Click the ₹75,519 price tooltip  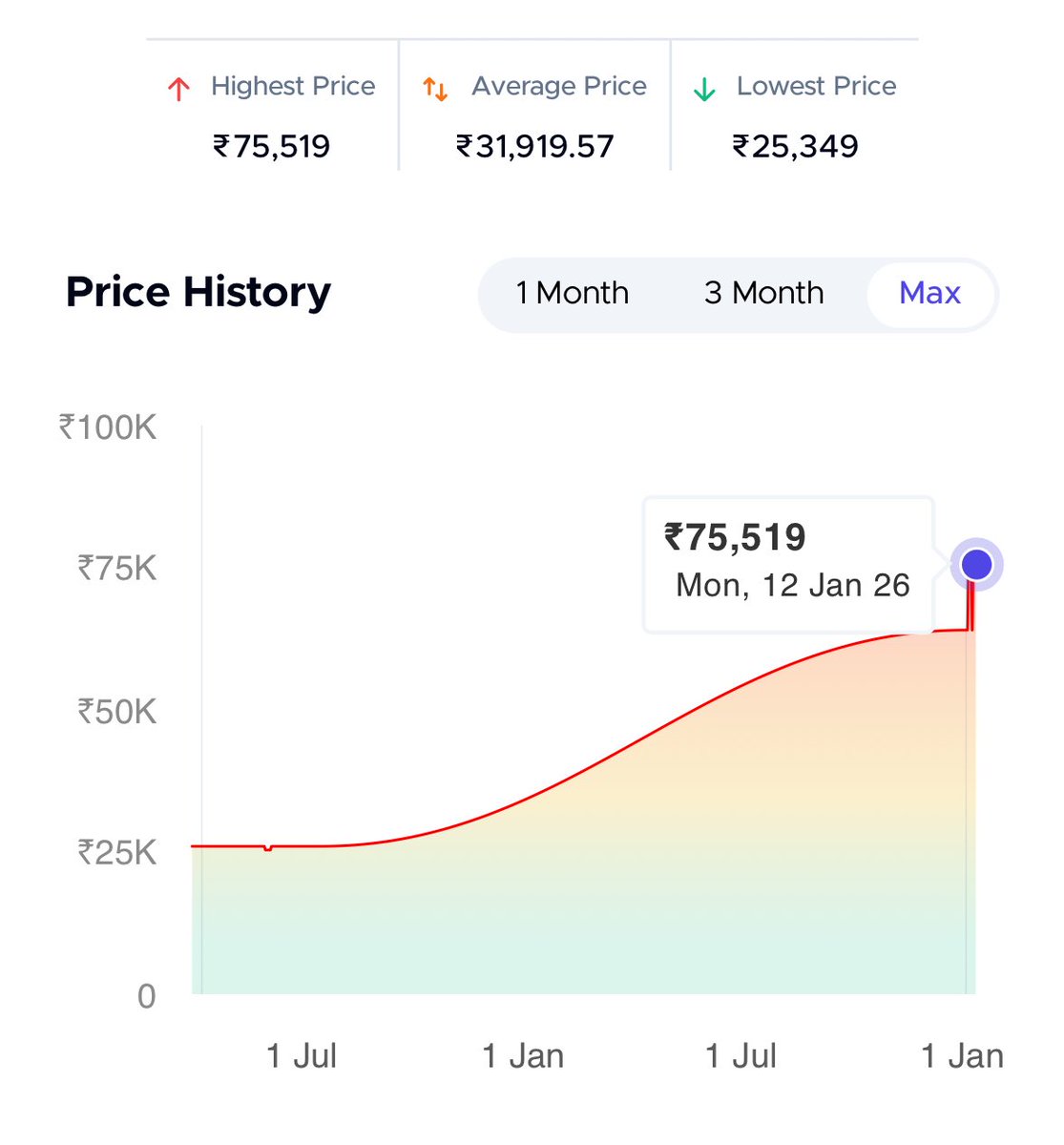788,564
